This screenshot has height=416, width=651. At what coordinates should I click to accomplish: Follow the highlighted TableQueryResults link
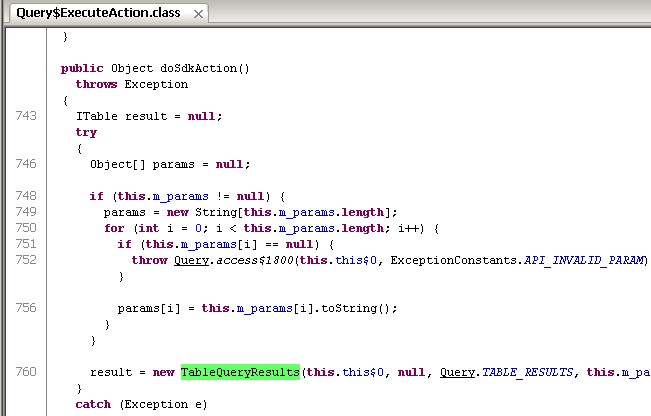click(240, 372)
